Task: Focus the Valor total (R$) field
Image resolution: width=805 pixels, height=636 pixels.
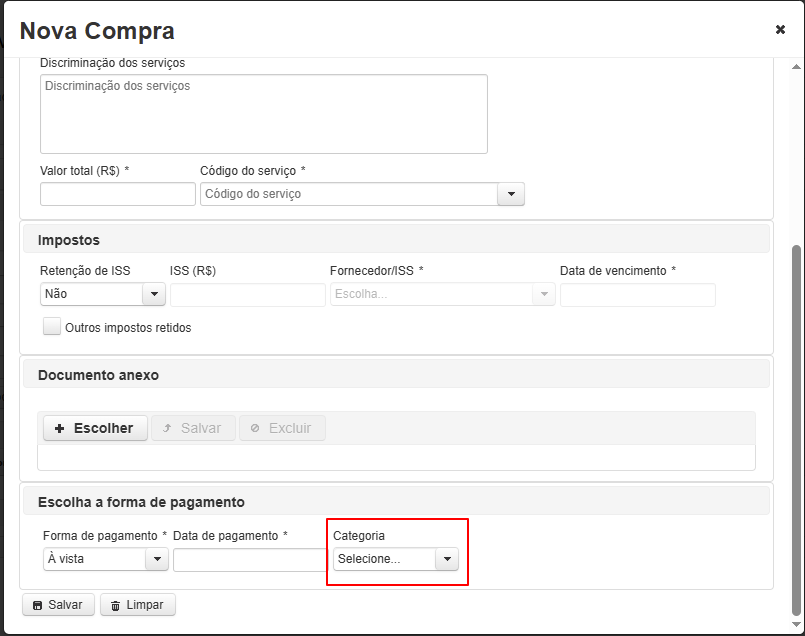Action: coord(117,194)
